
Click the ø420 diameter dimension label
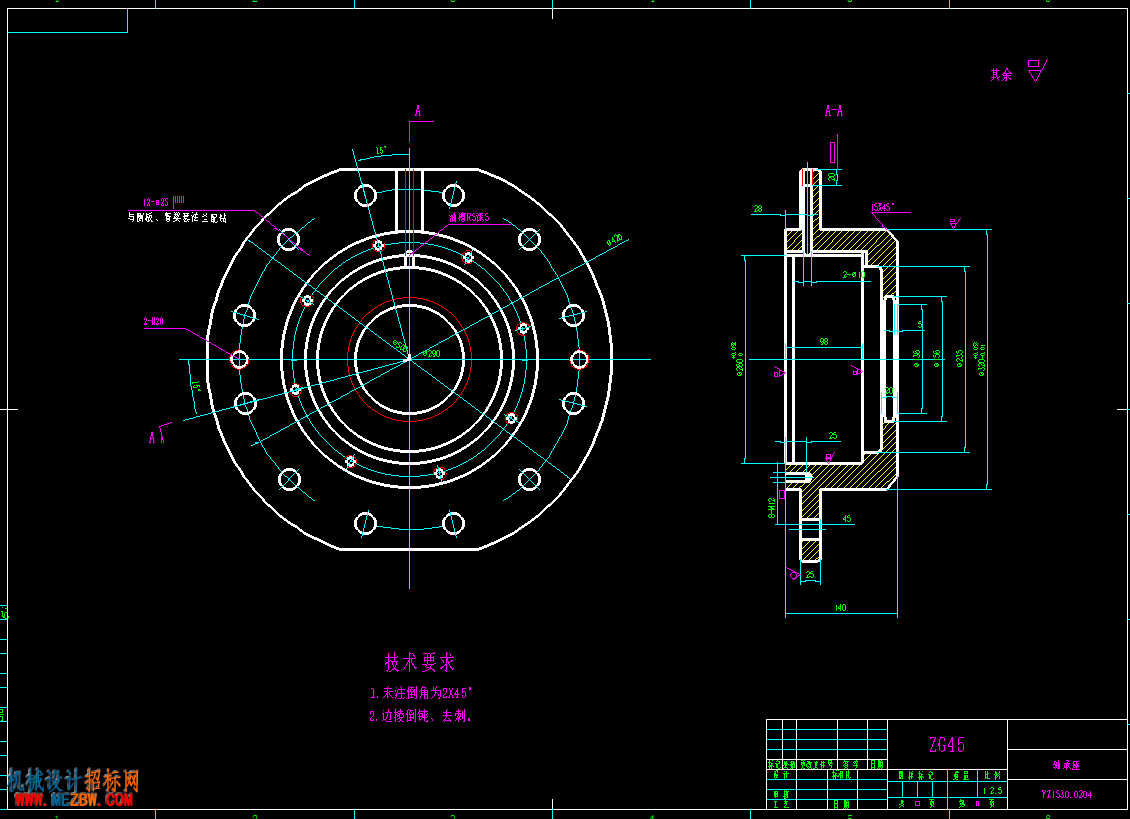point(613,239)
